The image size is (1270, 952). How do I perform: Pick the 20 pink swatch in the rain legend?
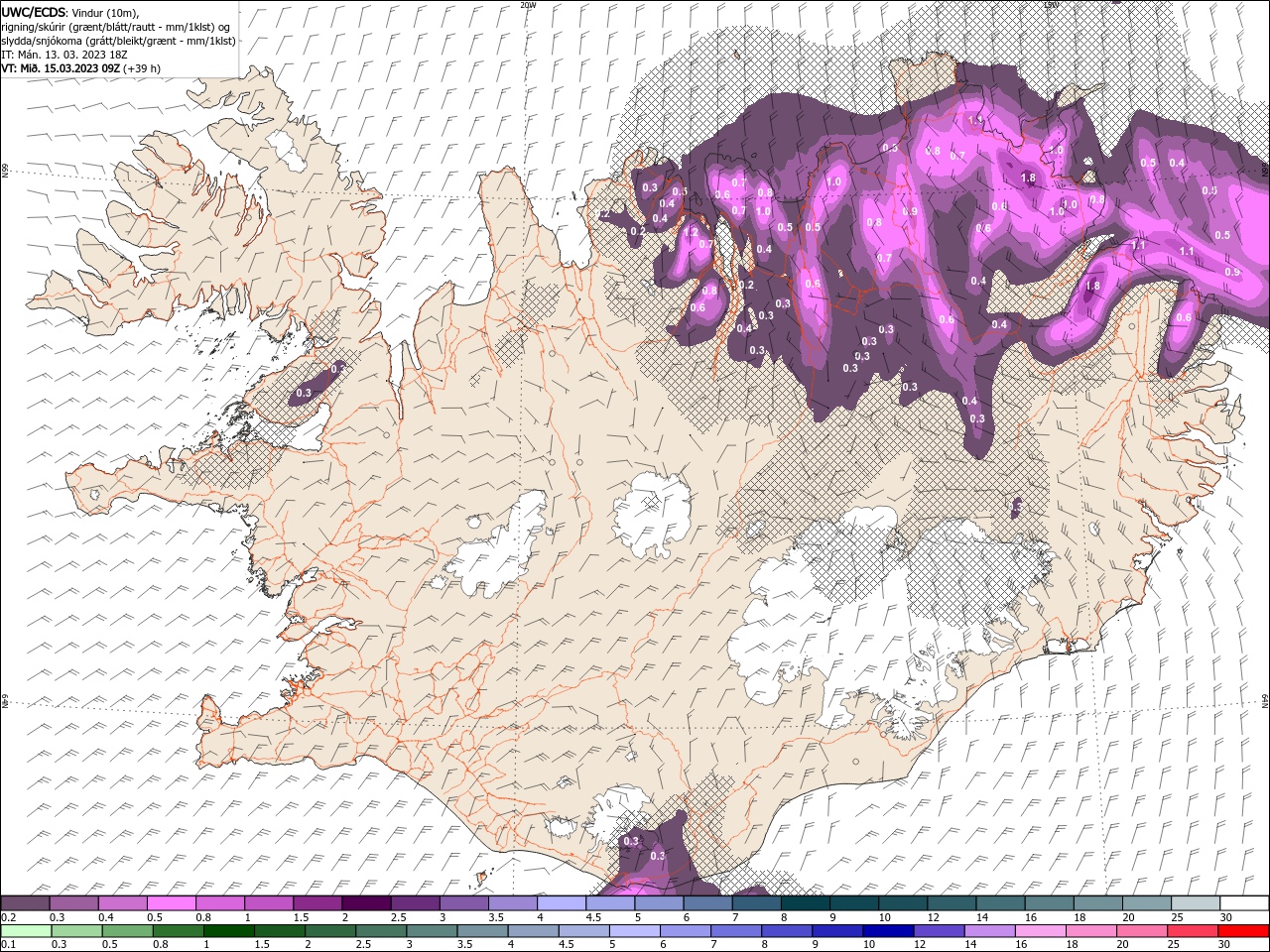[x=1145, y=931]
